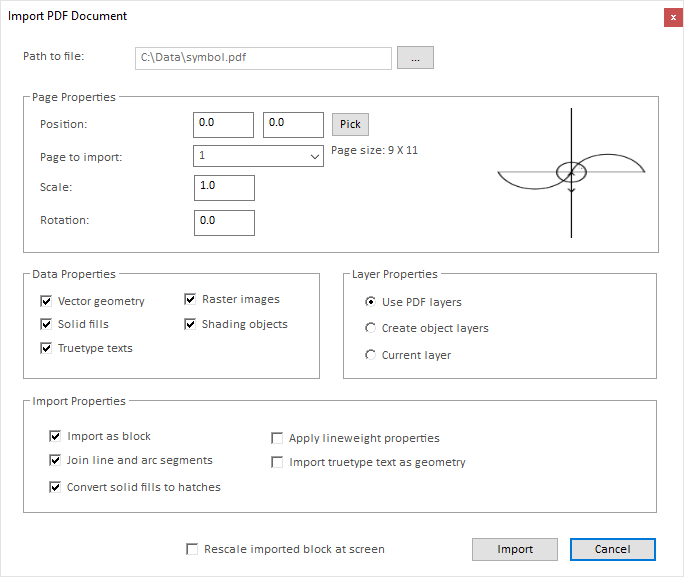Close the Import PDF Document dialog
The width and height of the screenshot is (684, 577).
[673, 17]
